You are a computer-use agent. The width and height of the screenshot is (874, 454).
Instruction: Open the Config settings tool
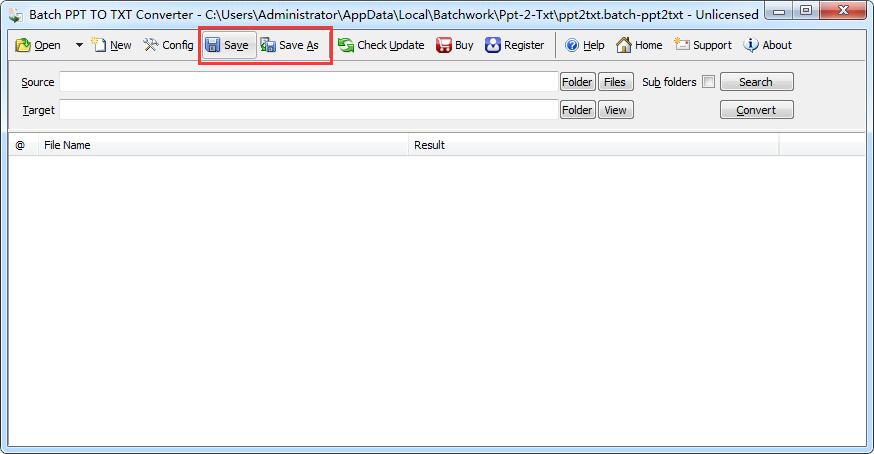pyautogui.click(x=168, y=45)
